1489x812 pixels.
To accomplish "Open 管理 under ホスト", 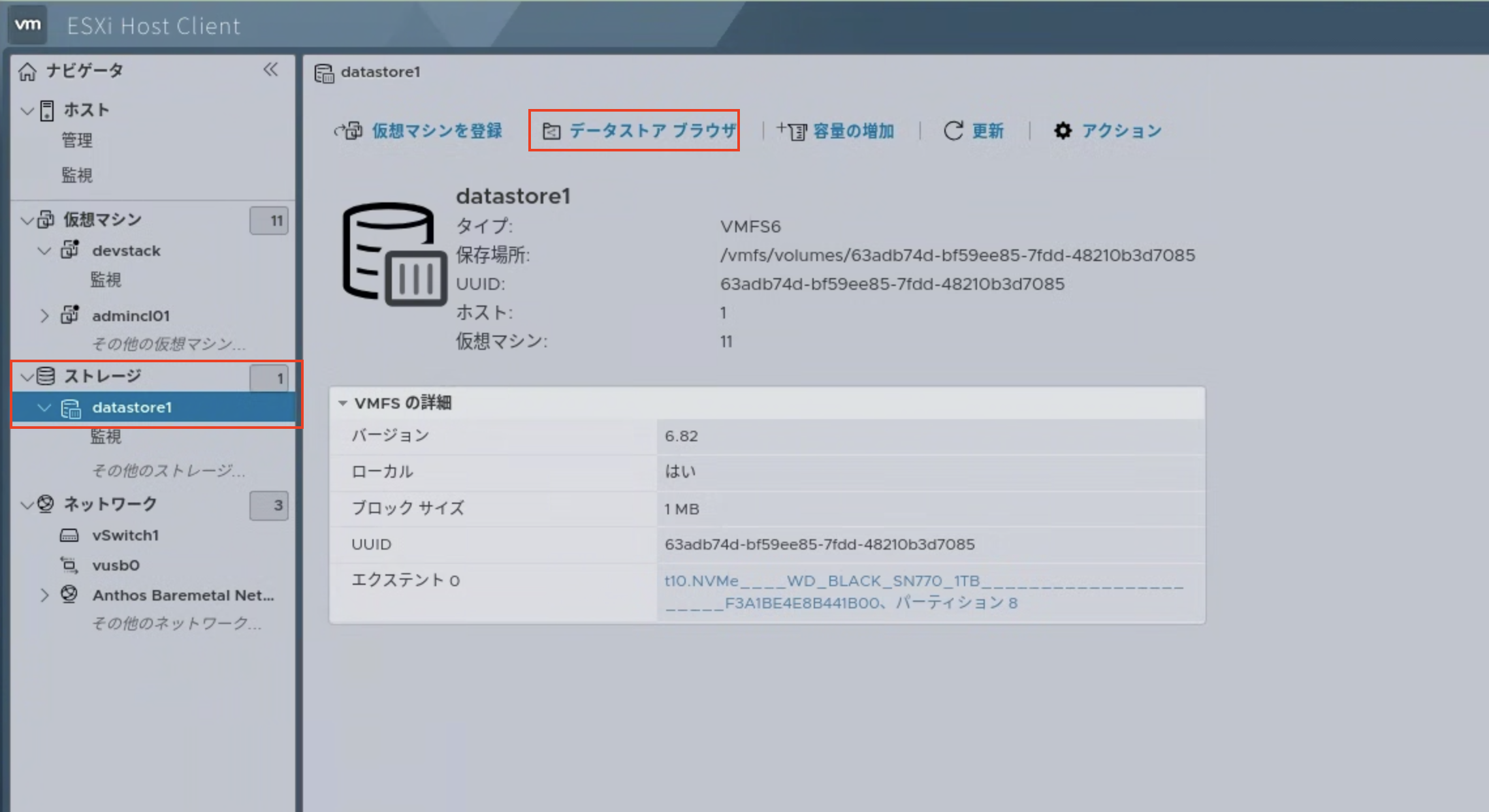I will point(76,140).
